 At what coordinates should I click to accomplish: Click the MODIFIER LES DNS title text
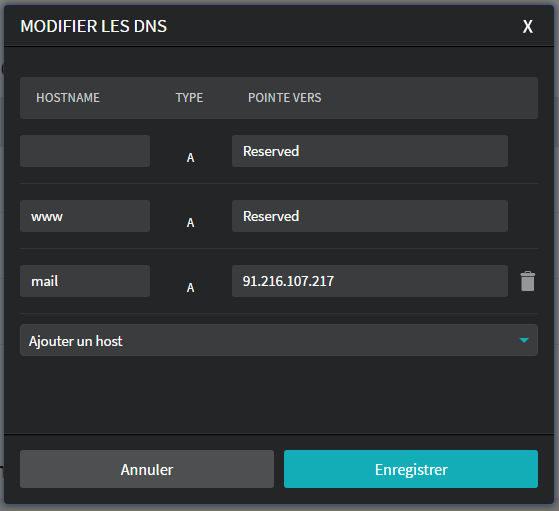93,26
